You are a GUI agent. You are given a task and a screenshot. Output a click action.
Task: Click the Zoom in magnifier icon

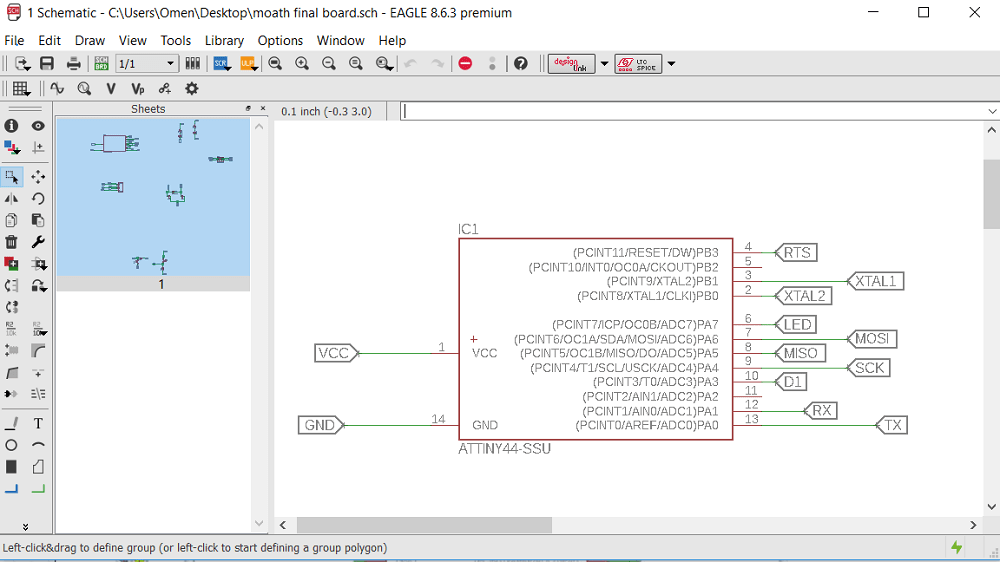point(302,64)
